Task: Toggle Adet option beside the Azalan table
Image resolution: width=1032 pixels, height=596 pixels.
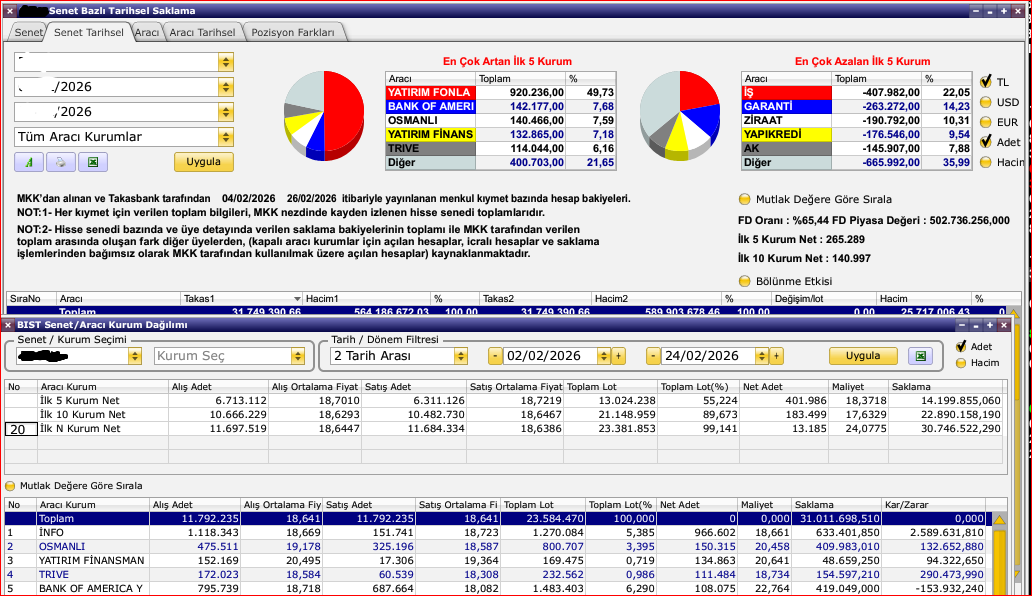Action: 986,141
